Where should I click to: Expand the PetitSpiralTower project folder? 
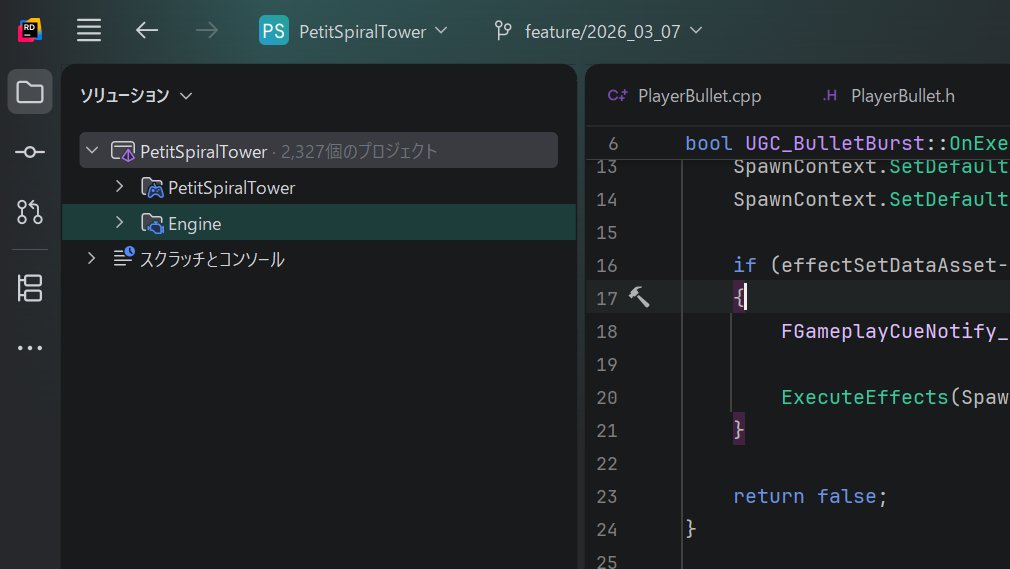(x=119, y=186)
